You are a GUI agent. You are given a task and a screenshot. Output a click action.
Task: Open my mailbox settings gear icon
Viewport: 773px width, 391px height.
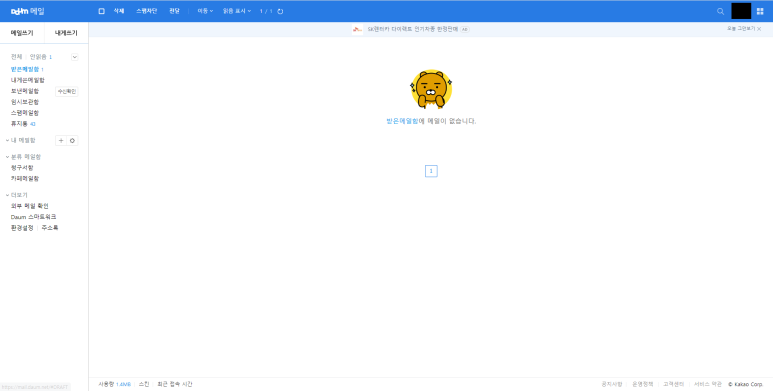click(x=72, y=141)
